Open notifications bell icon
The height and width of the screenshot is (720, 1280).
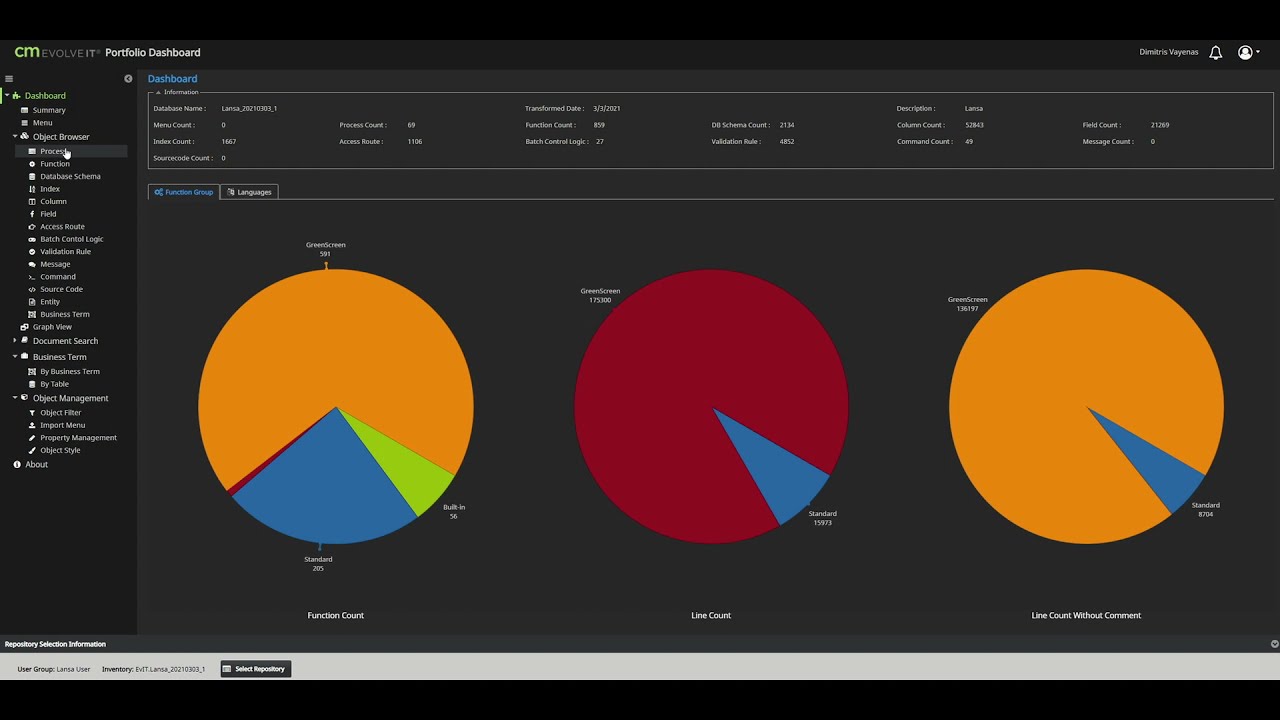tap(1216, 52)
